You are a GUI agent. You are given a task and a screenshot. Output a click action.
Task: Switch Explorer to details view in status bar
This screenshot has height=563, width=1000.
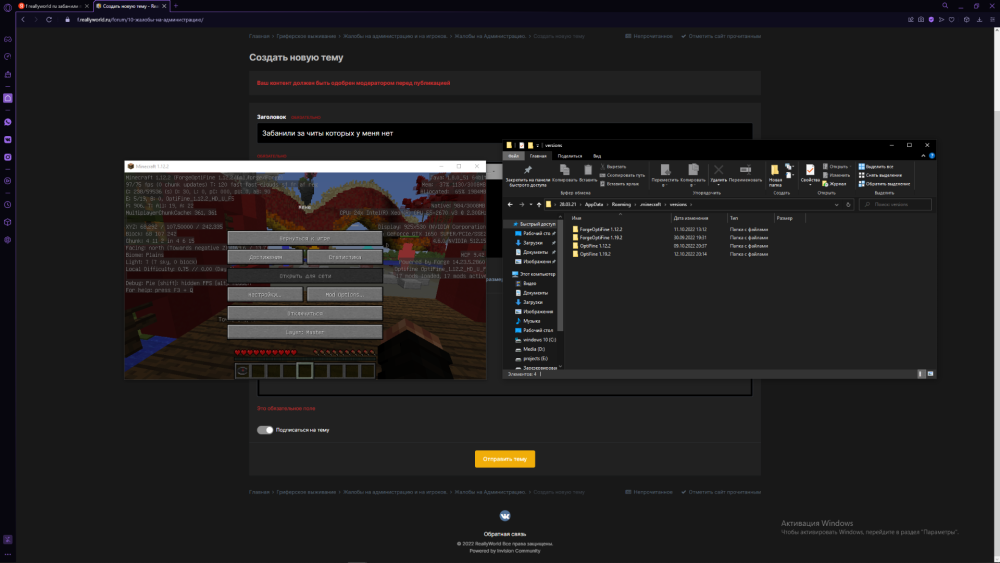[920, 374]
